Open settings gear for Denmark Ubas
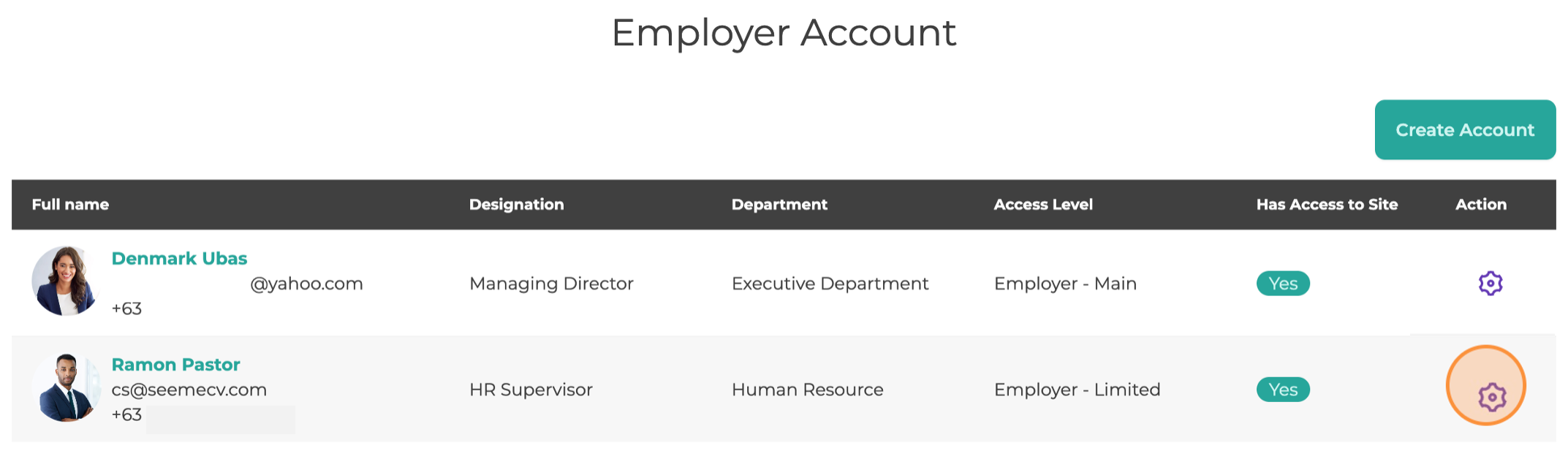Image resolution: width=1568 pixels, height=462 pixels. click(1490, 283)
